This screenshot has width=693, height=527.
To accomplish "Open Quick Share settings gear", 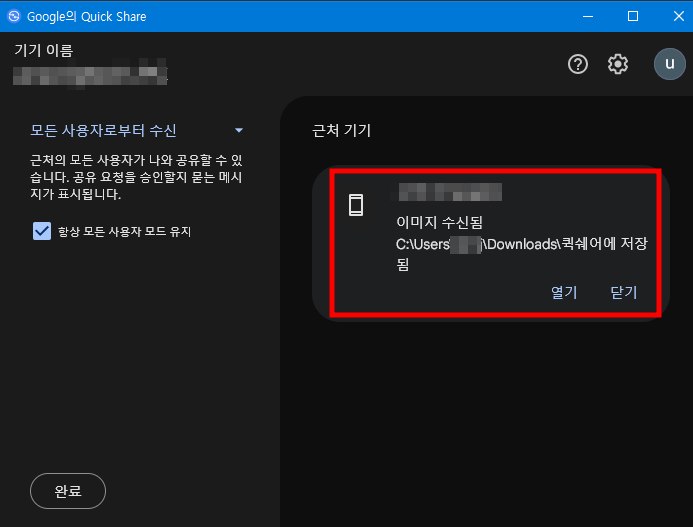I will pyautogui.click(x=617, y=65).
